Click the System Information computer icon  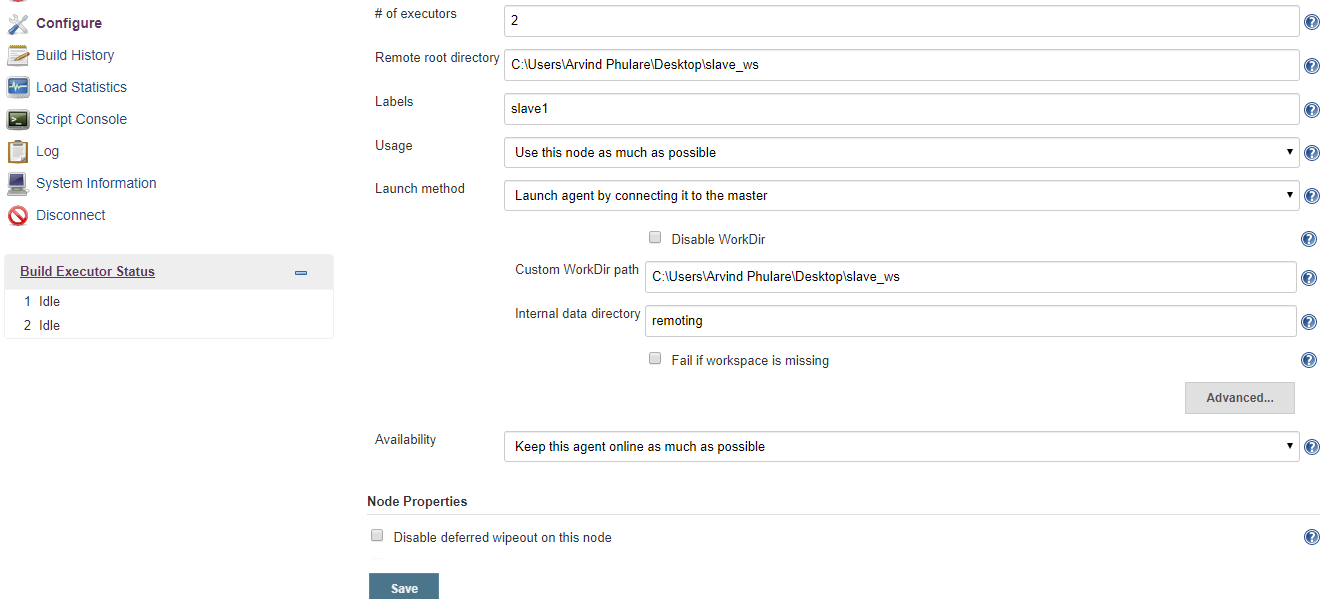[x=18, y=183]
